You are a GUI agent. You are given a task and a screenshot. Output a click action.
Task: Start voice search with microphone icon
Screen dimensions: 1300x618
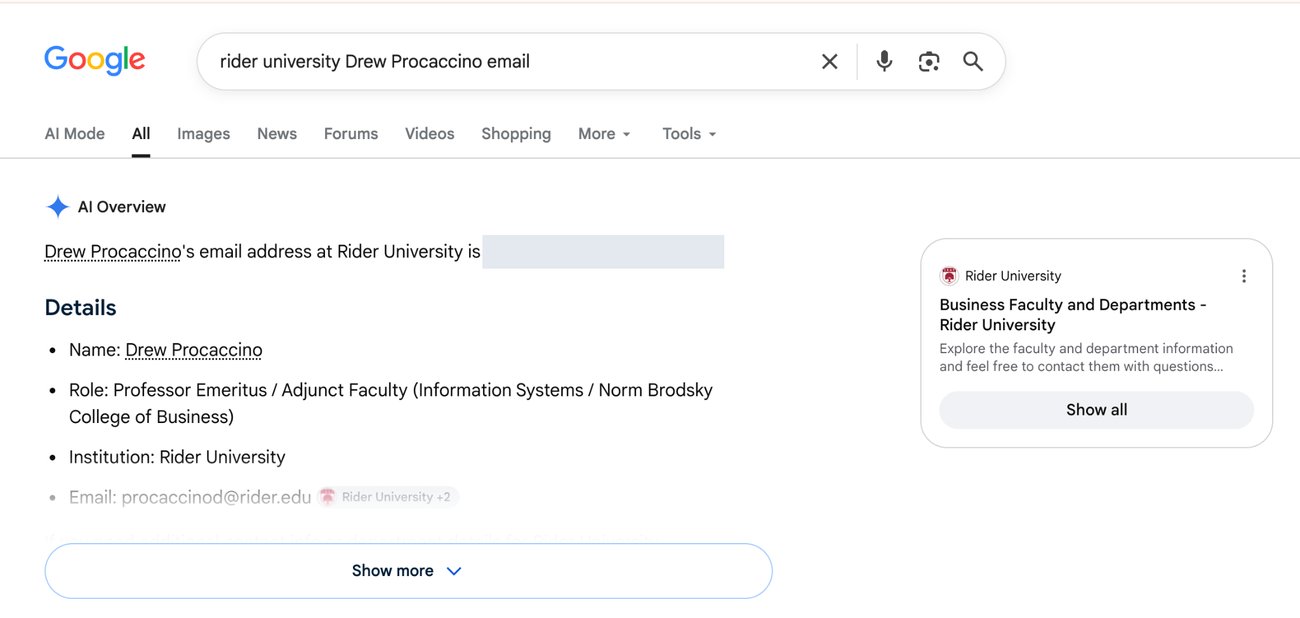(884, 62)
